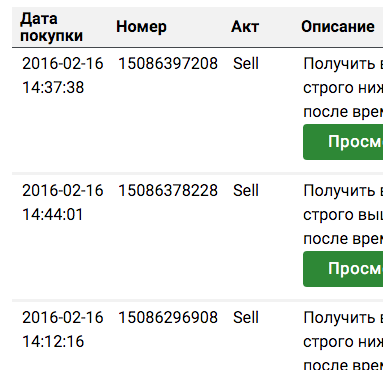
Task: Select transaction number 15086378228
Action: click(168, 191)
